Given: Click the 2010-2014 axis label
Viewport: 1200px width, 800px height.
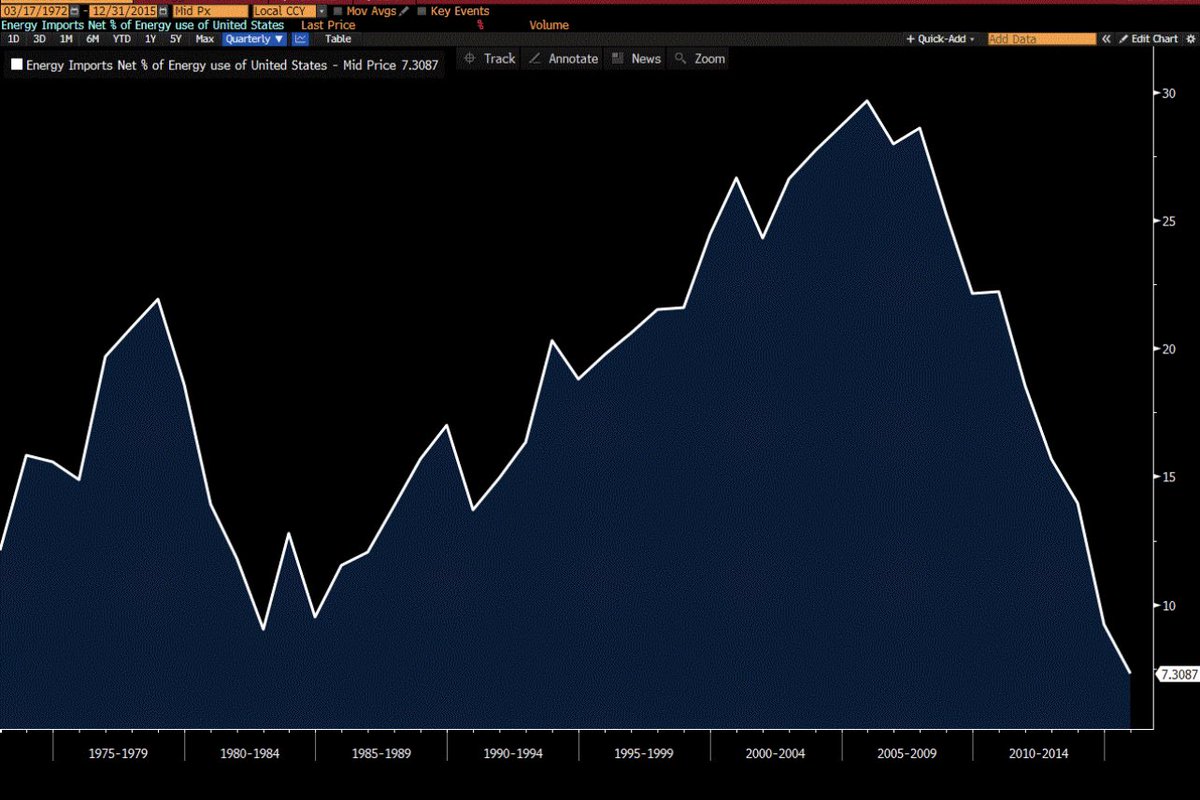Looking at the screenshot, I should 1038,752.
